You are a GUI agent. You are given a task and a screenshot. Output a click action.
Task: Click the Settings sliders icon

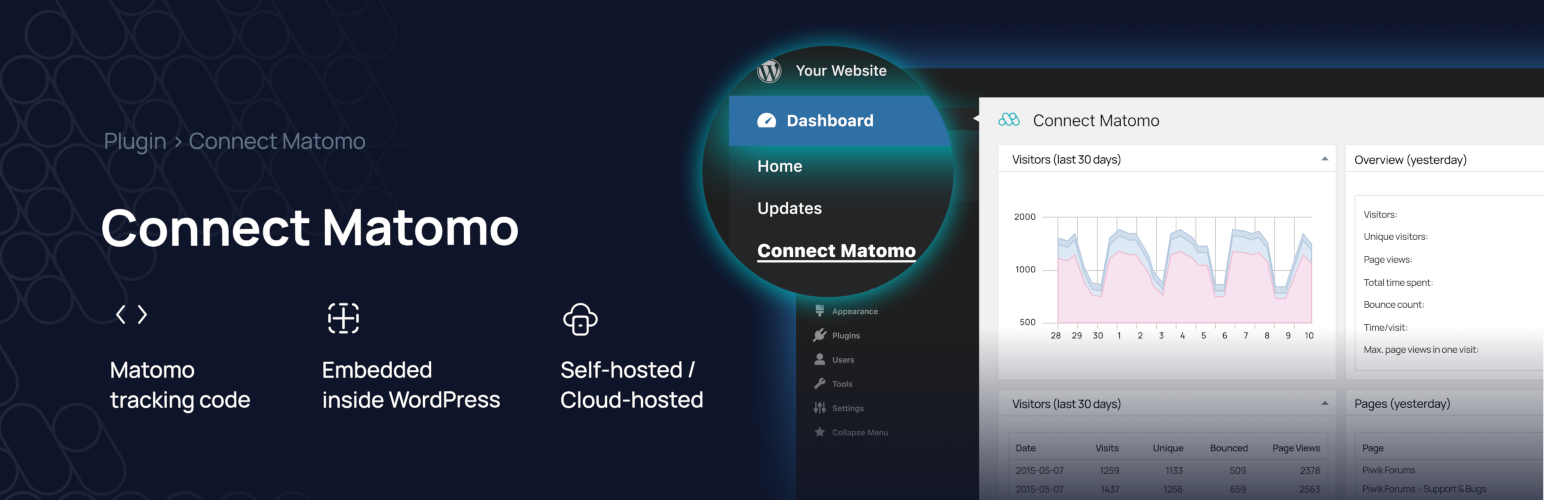click(x=820, y=408)
